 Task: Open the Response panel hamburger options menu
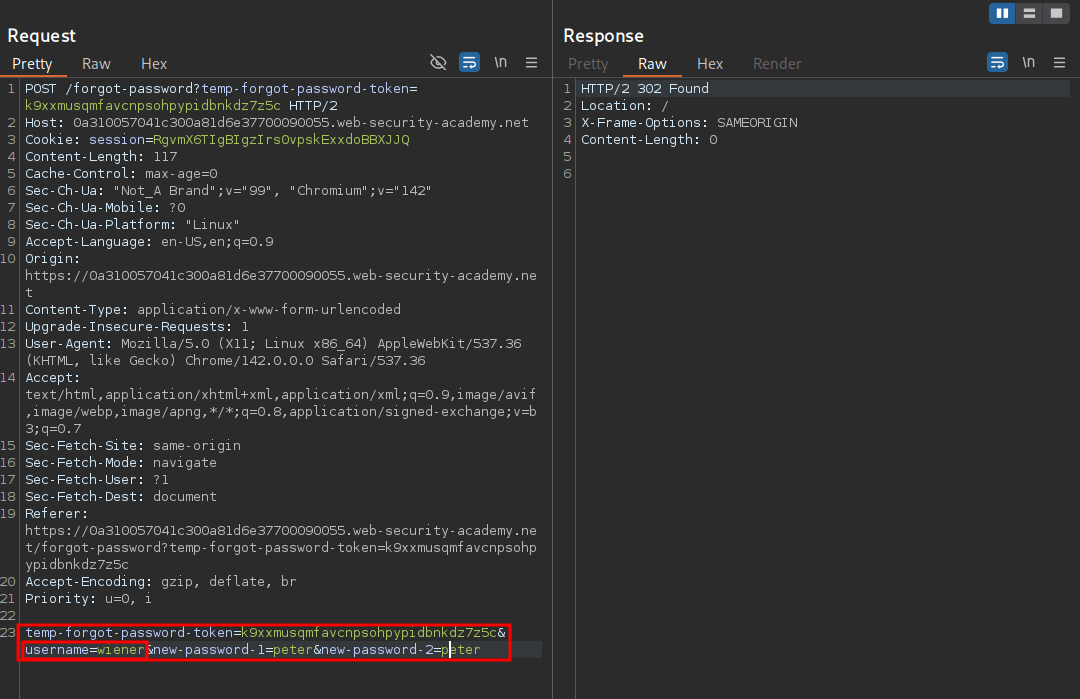(x=1059, y=62)
